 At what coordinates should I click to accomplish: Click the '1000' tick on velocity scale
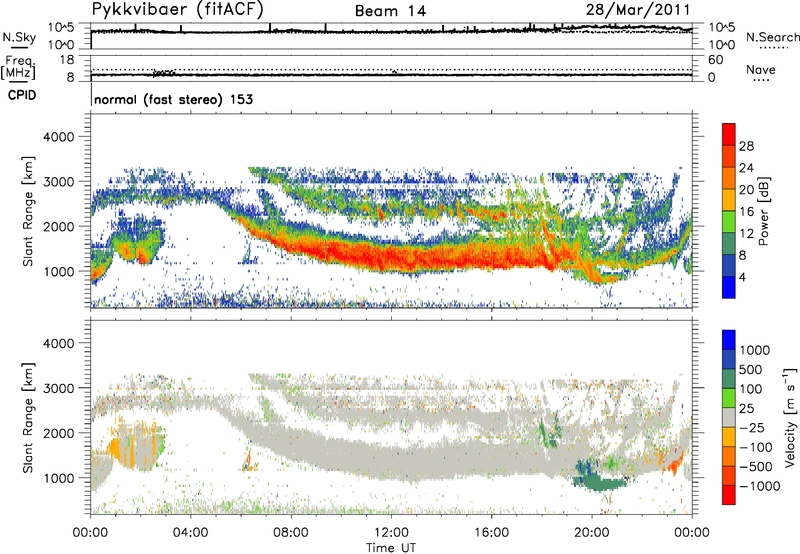pyautogui.click(x=755, y=350)
